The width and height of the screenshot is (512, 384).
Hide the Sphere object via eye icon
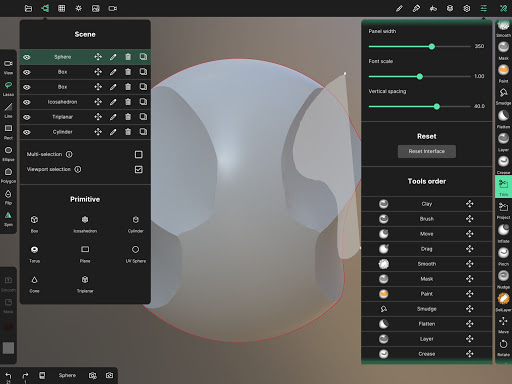(x=27, y=57)
